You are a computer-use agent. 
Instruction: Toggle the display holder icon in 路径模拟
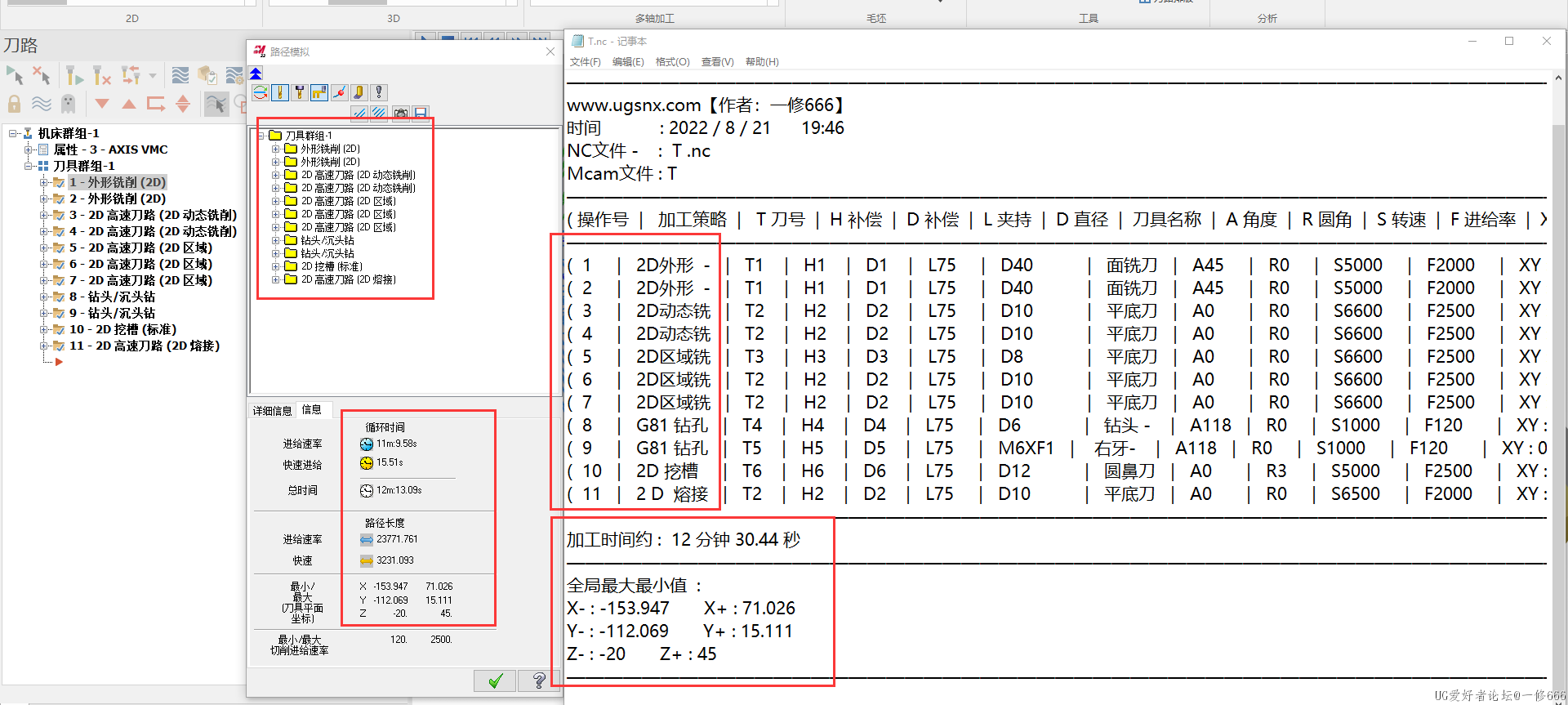coord(300,92)
